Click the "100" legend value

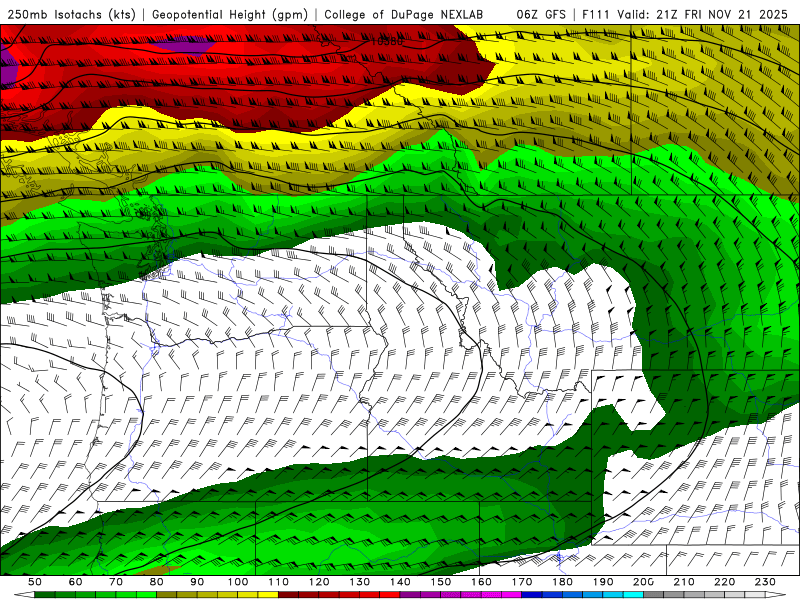click(238, 582)
